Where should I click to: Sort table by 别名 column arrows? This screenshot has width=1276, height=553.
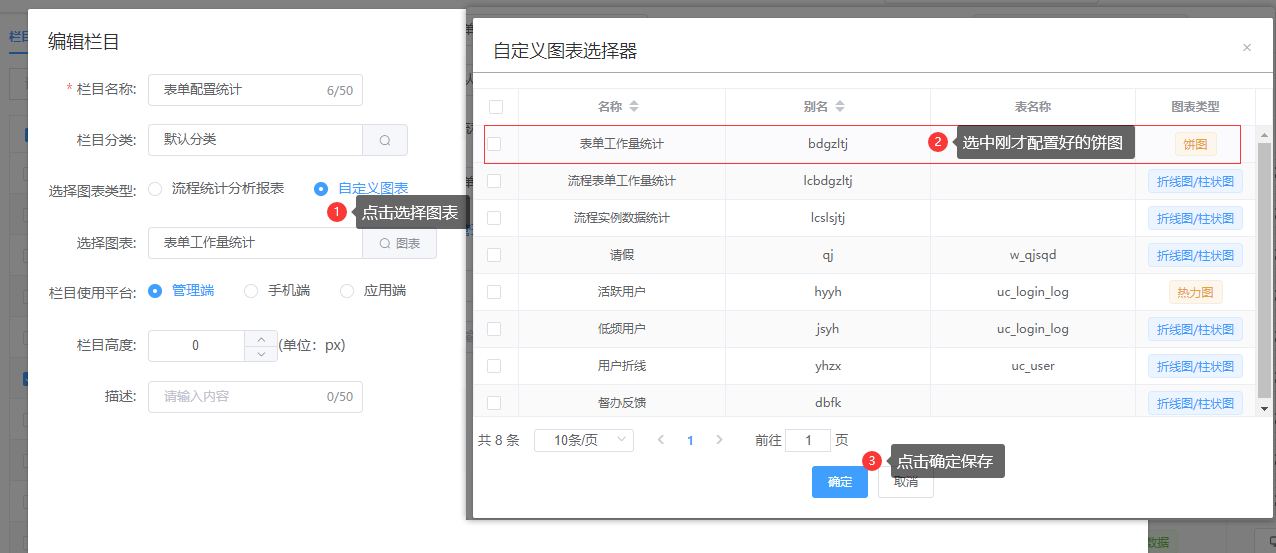tap(839, 107)
